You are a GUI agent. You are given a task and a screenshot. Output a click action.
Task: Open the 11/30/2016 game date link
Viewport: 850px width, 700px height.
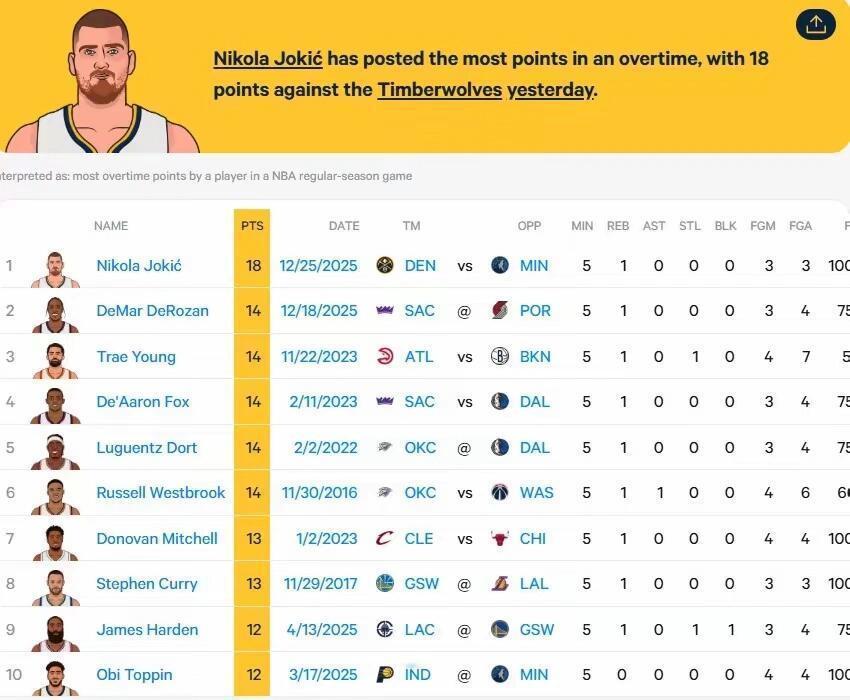coord(319,492)
